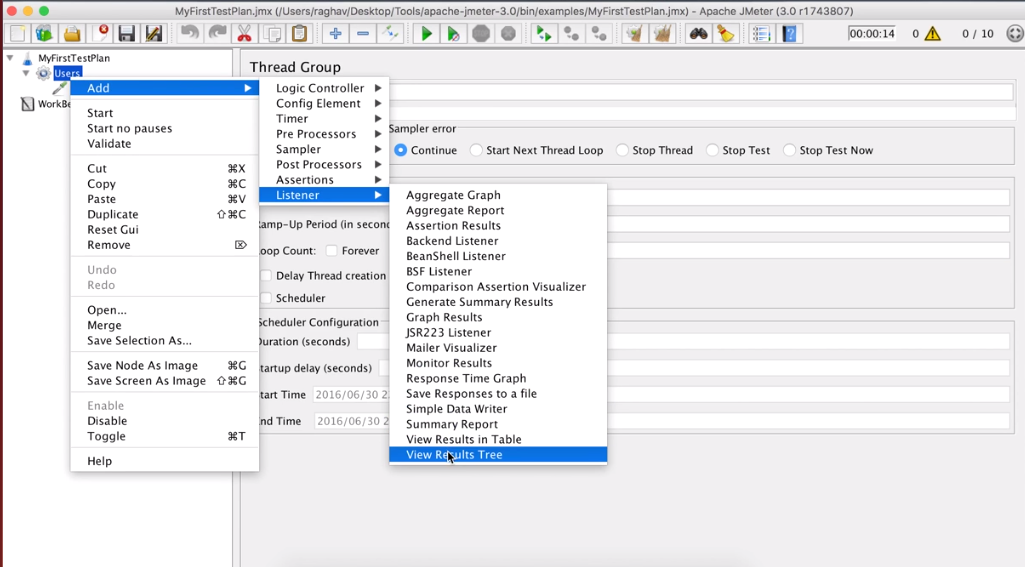Open the Post Processors submenu

coord(324,164)
